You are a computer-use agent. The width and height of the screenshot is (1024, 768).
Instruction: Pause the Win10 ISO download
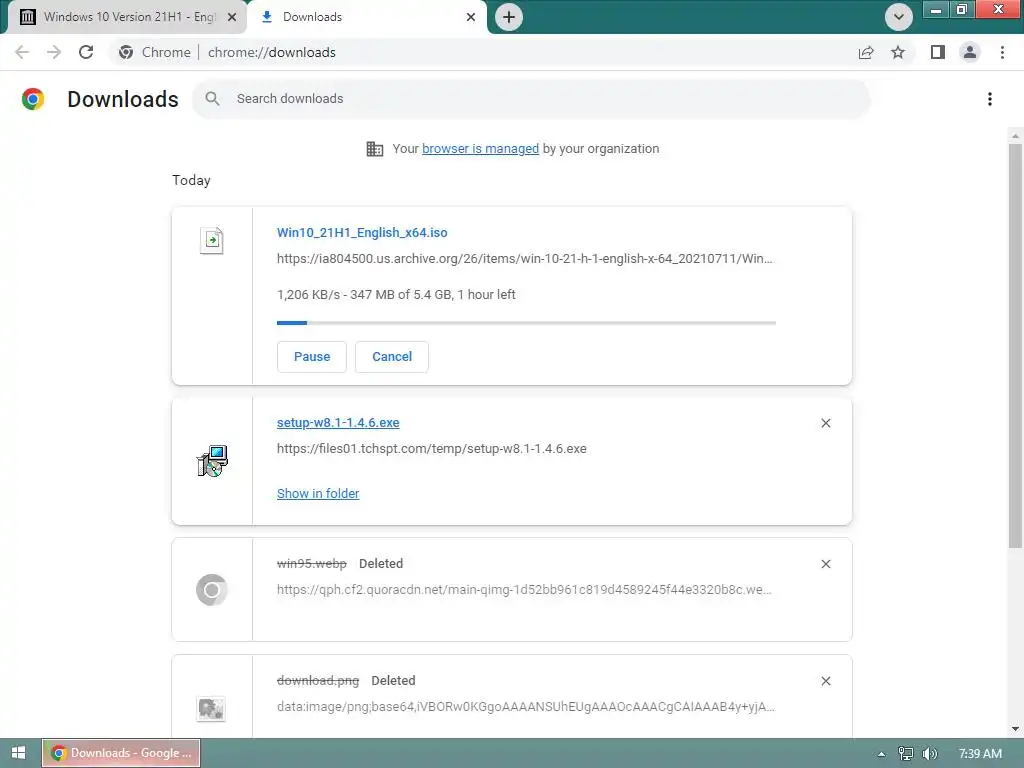pos(312,357)
